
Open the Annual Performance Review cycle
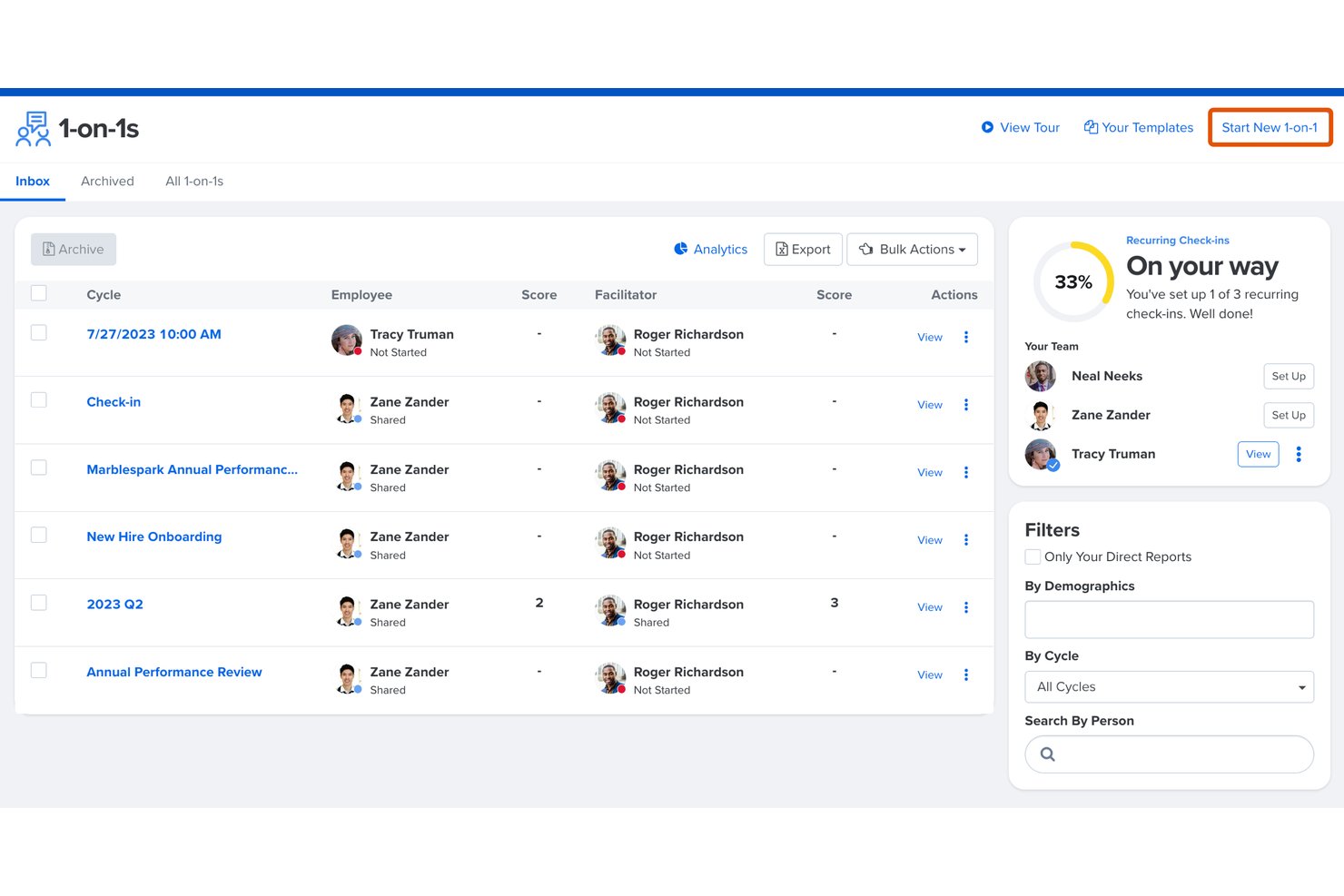[173, 672]
